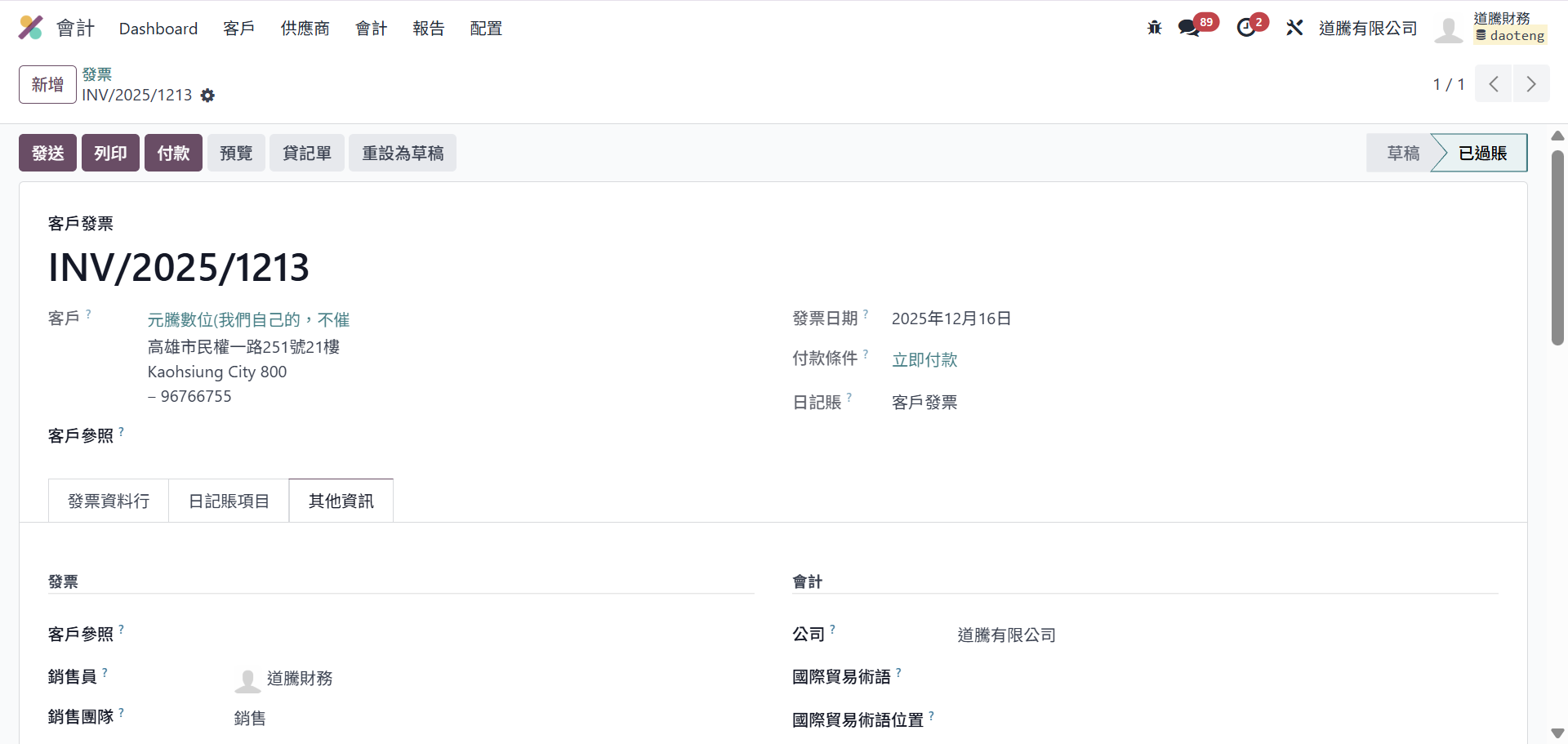Open the 客戶 top menu

(x=238, y=29)
